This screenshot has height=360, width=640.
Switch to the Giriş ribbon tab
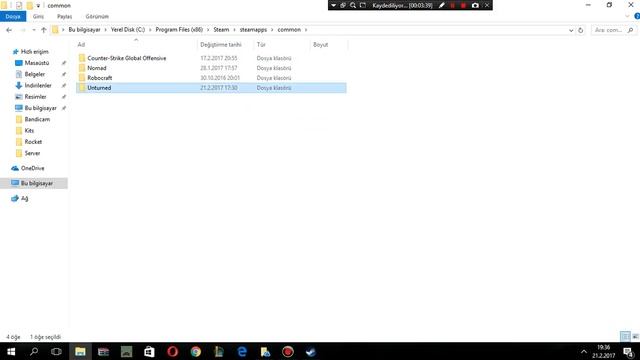pyautogui.click(x=38, y=16)
